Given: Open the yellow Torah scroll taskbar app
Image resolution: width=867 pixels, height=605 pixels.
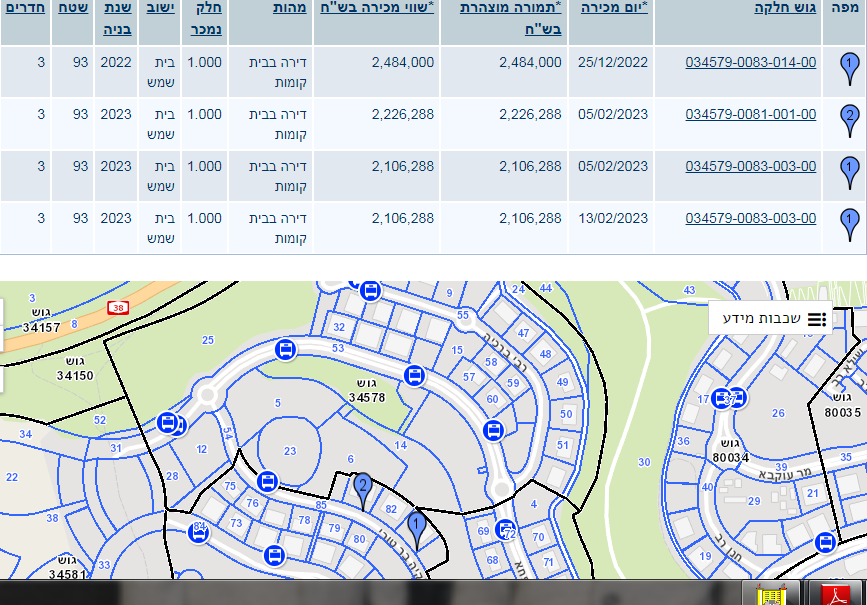Looking at the screenshot, I should 771,595.
